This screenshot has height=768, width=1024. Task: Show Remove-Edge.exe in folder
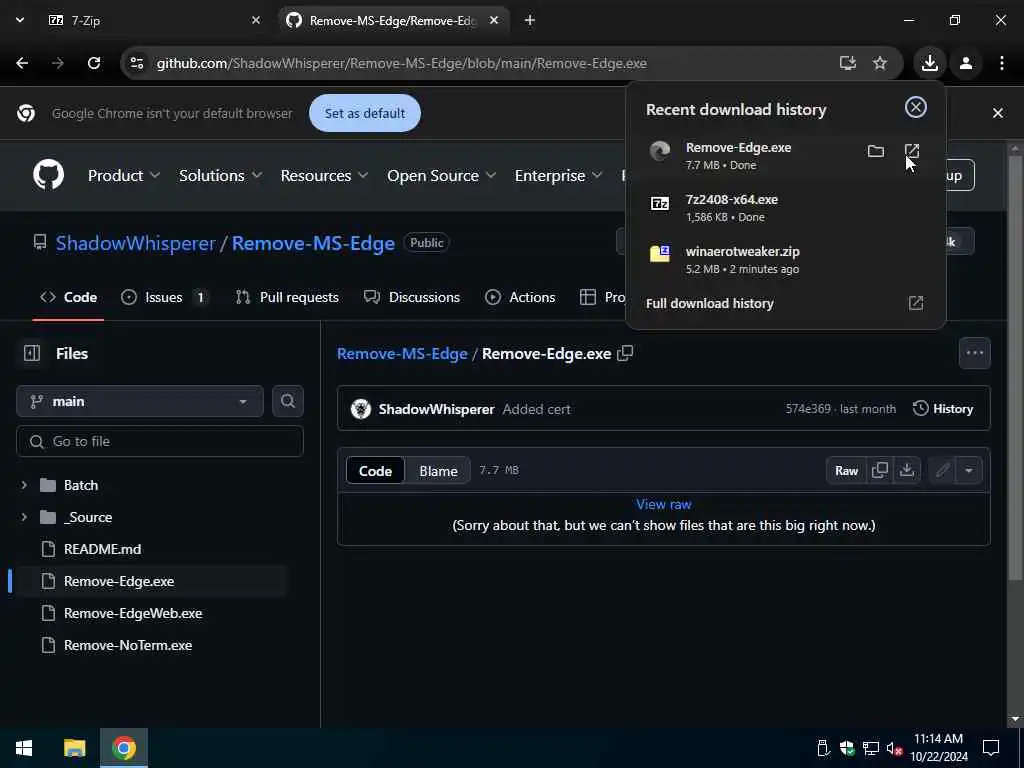(x=876, y=152)
